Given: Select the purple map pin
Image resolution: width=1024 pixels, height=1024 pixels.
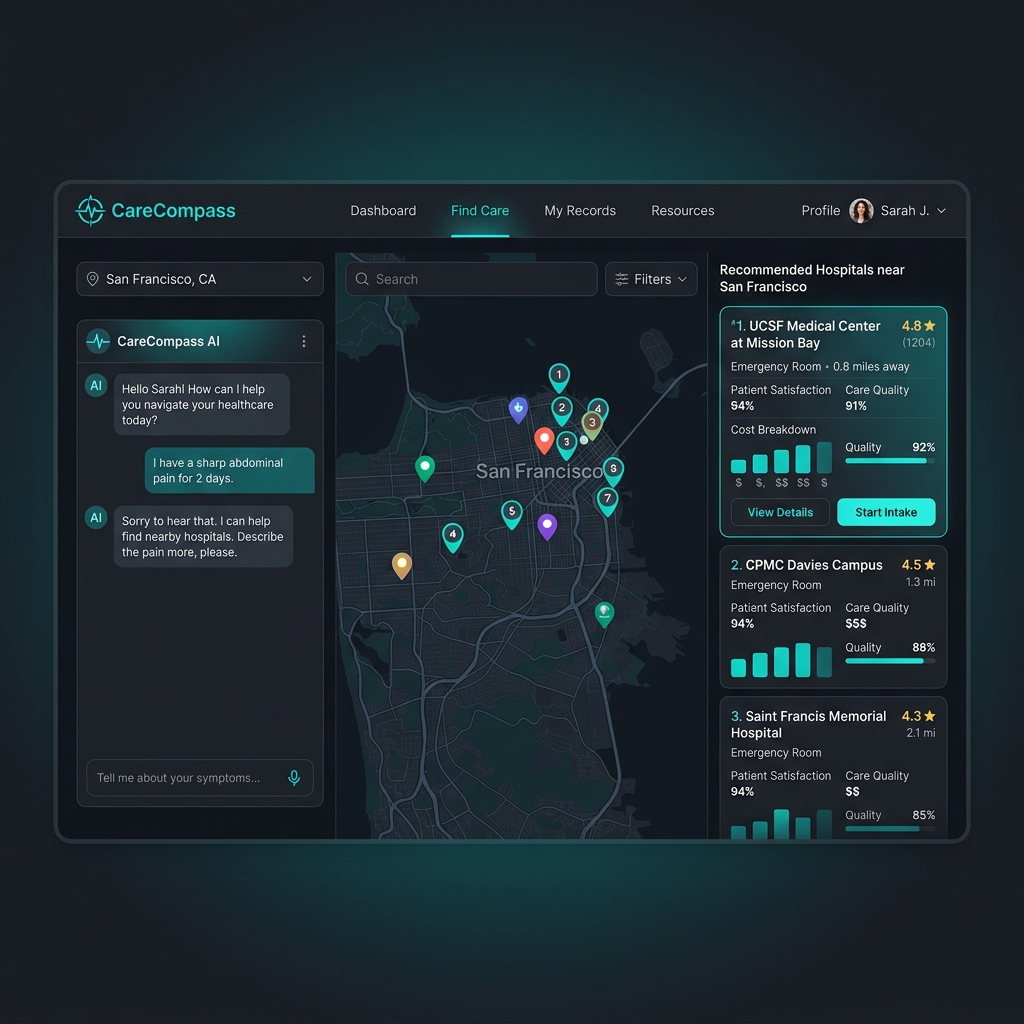Looking at the screenshot, I should point(547,527).
